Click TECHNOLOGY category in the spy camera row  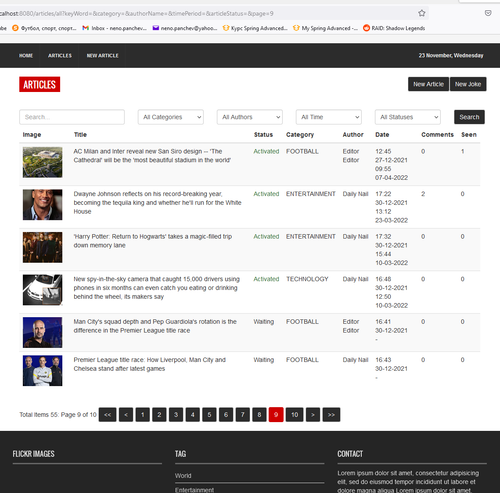307,279
